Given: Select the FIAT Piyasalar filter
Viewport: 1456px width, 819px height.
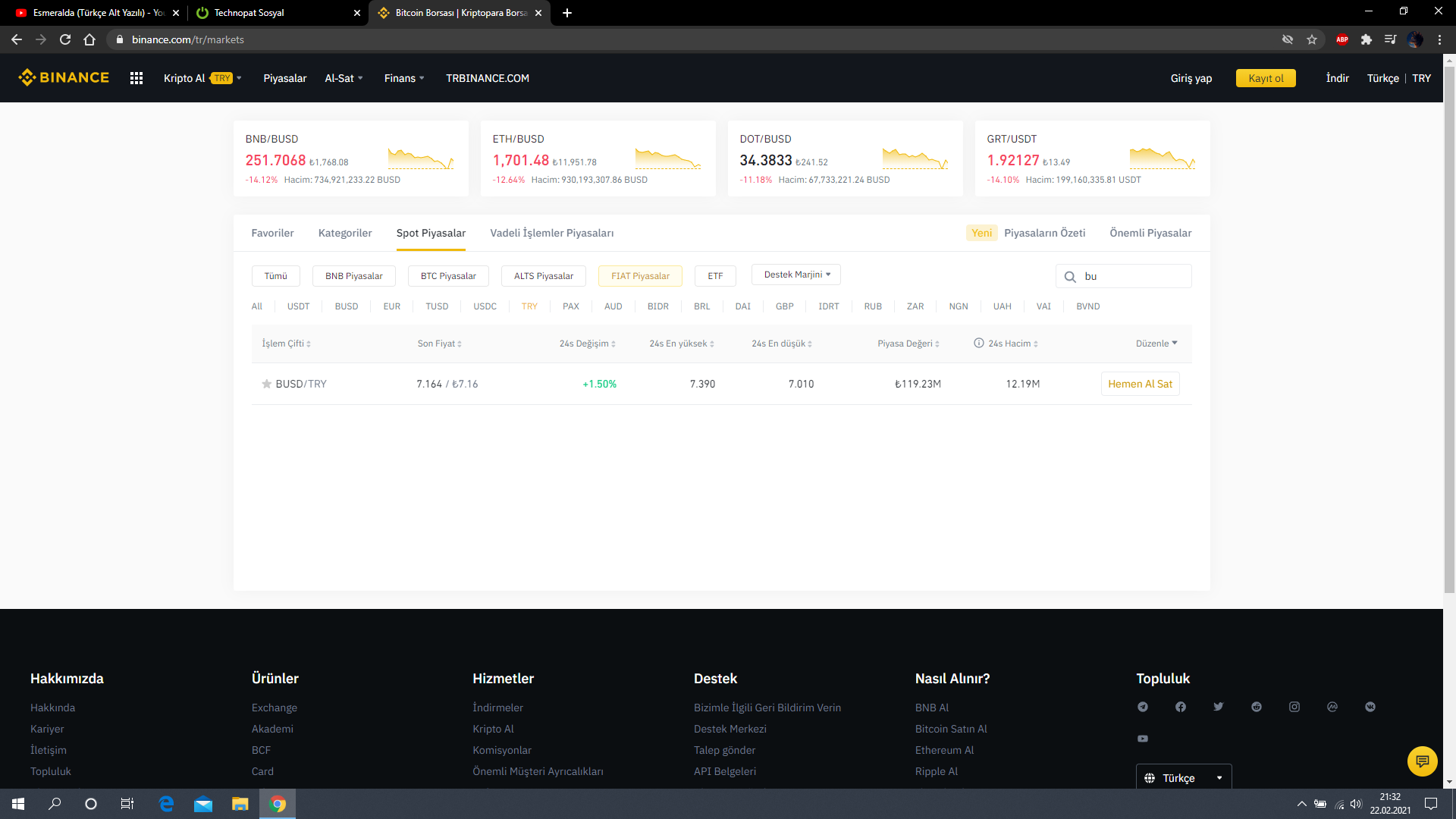Looking at the screenshot, I should tap(640, 276).
